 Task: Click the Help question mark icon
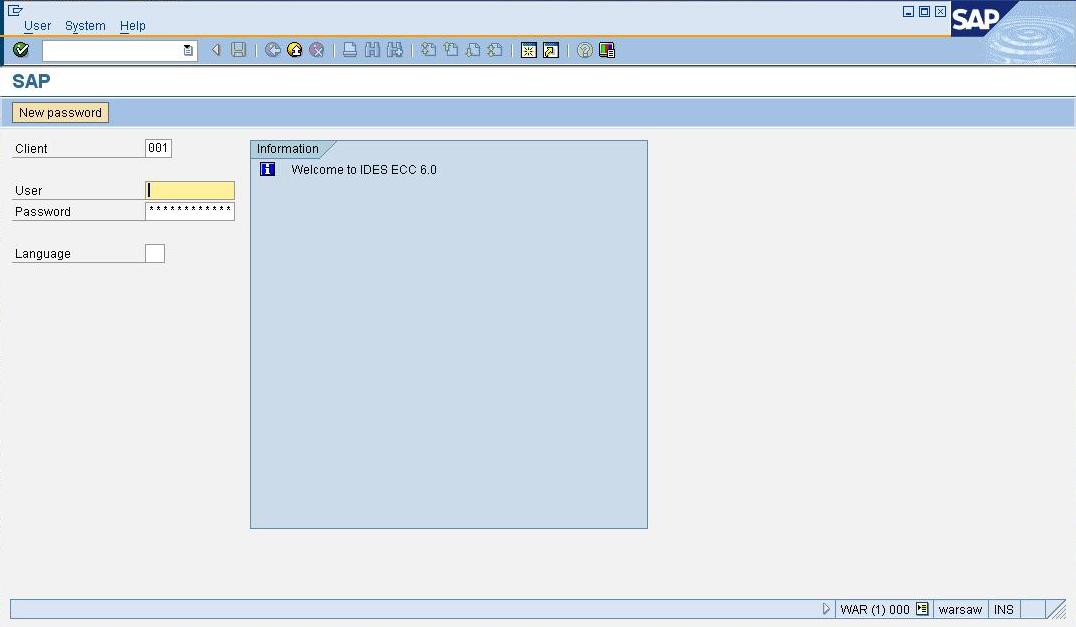(x=585, y=50)
